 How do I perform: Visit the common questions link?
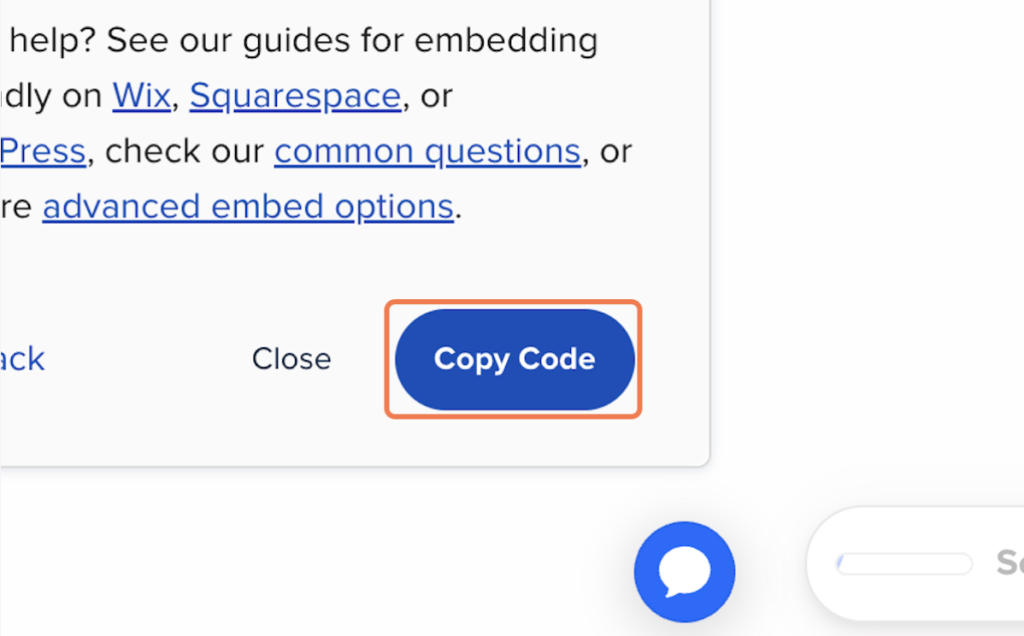427,152
